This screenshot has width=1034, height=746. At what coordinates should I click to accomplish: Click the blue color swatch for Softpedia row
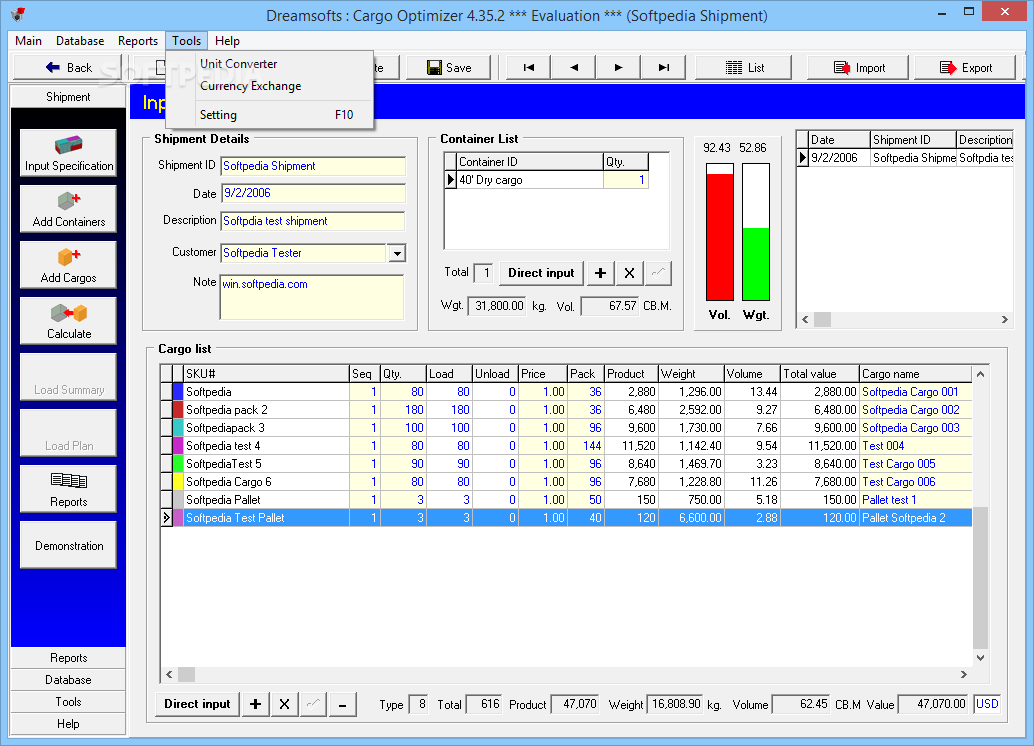pos(178,392)
